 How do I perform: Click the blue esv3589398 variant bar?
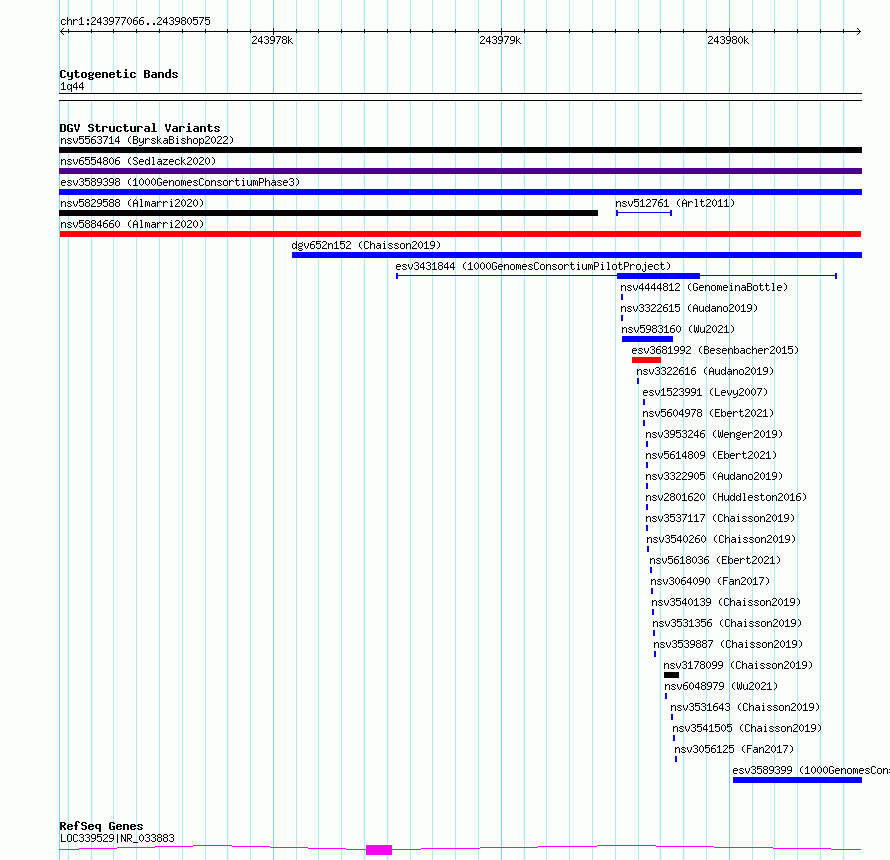pyautogui.click(x=460, y=192)
